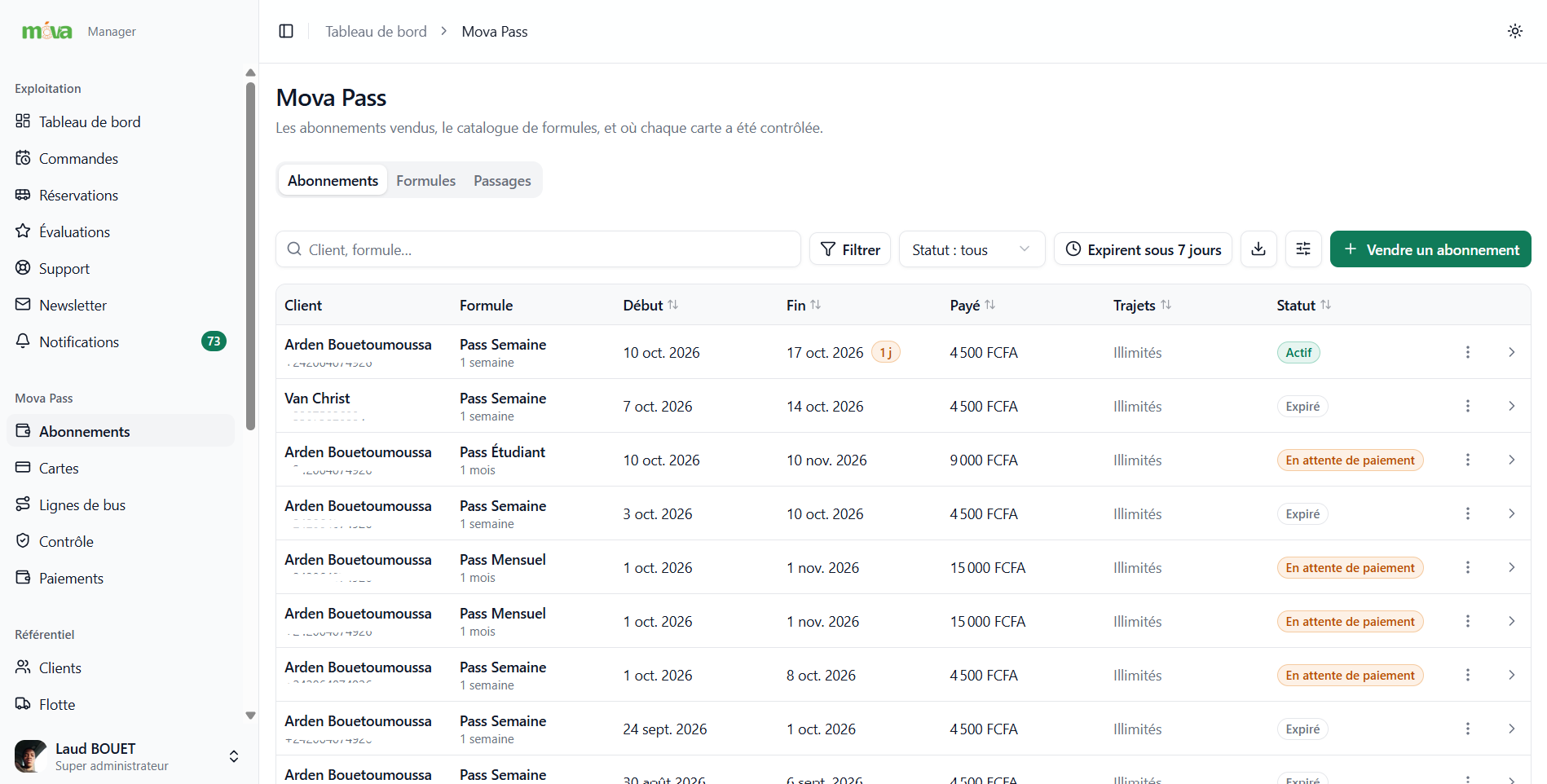Open row menu for Pass Étudiant subscription
Image resolution: width=1547 pixels, height=784 pixels.
1467,460
